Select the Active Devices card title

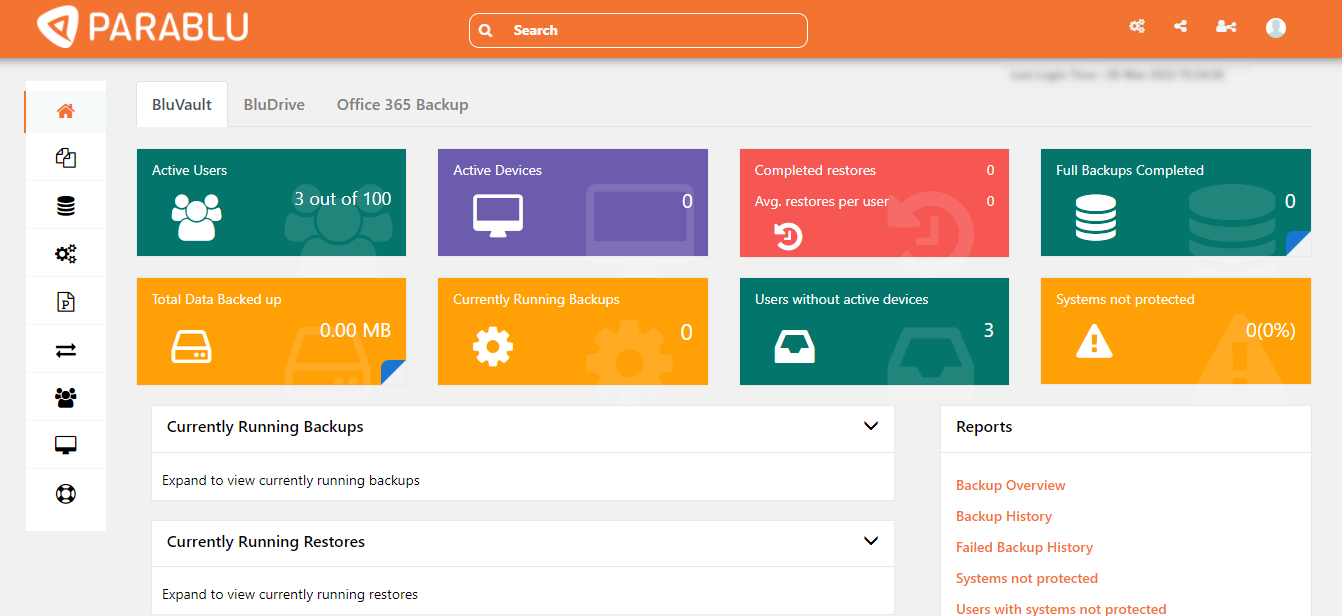tap(497, 170)
